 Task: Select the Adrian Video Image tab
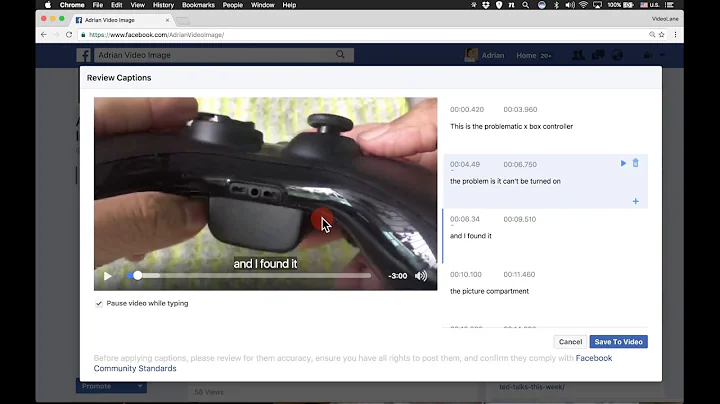pos(122,20)
